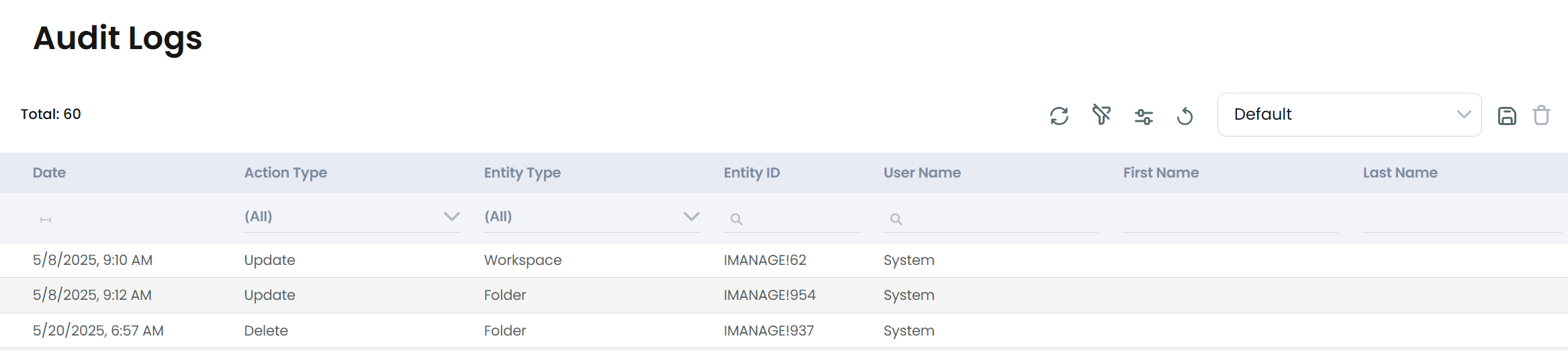
Task: Click IMANAGE!954 entity ID cell
Action: 770,295
